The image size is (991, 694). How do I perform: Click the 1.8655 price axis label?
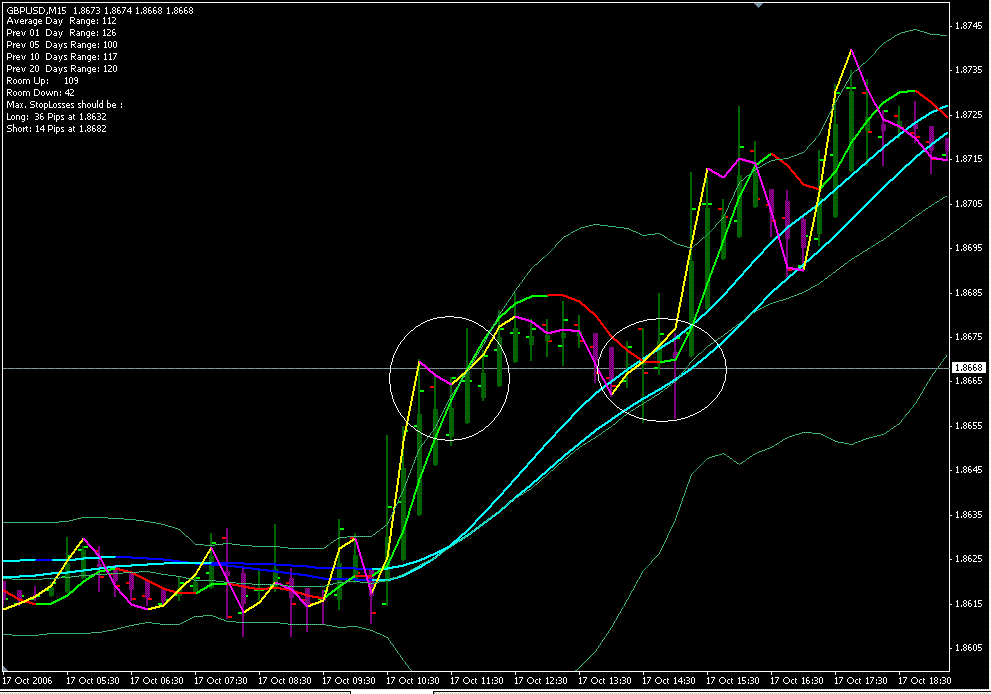coord(968,426)
